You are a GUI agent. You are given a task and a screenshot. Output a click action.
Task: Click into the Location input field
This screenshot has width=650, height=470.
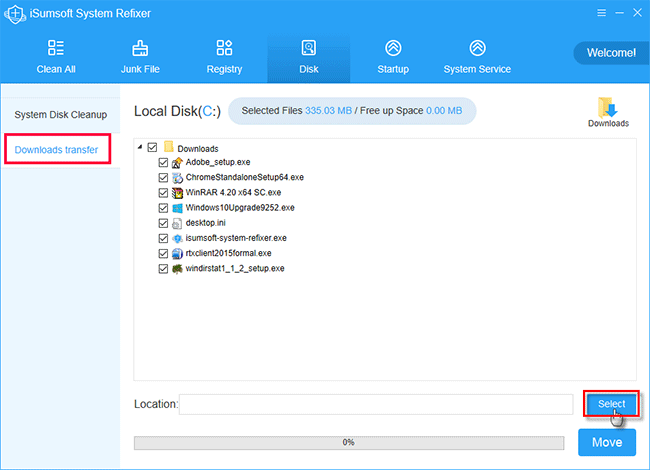376,404
